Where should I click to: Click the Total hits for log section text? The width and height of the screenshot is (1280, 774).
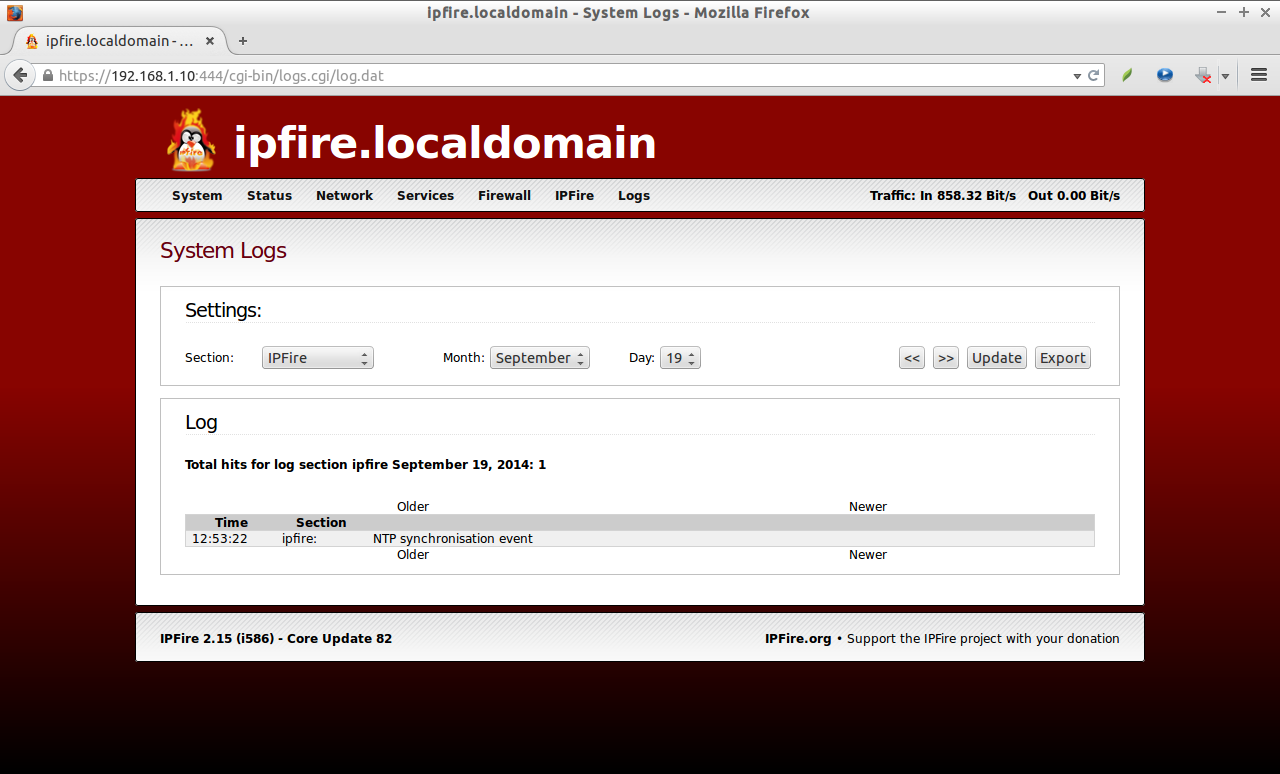[x=365, y=465]
